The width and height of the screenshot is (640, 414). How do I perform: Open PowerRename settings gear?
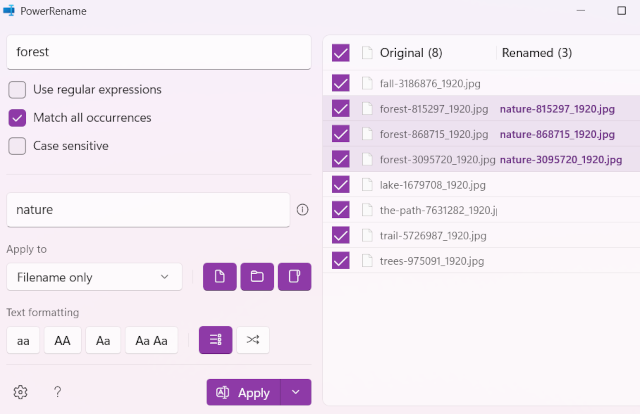click(20, 392)
